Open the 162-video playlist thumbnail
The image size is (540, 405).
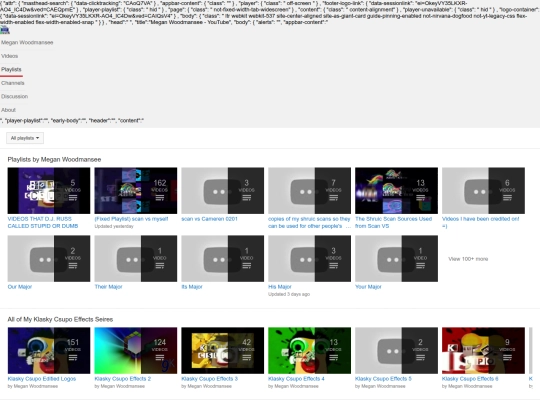click(x=136, y=190)
